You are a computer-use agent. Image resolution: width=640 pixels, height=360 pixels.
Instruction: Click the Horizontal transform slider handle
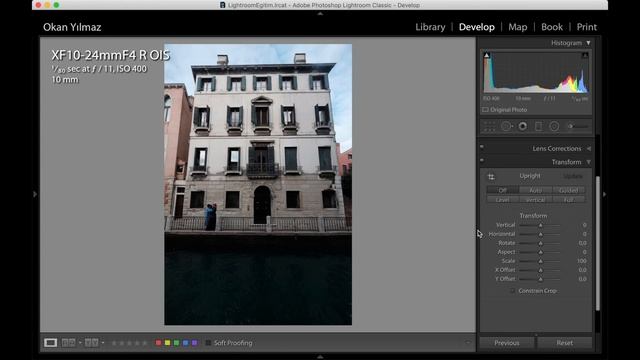[540, 234]
